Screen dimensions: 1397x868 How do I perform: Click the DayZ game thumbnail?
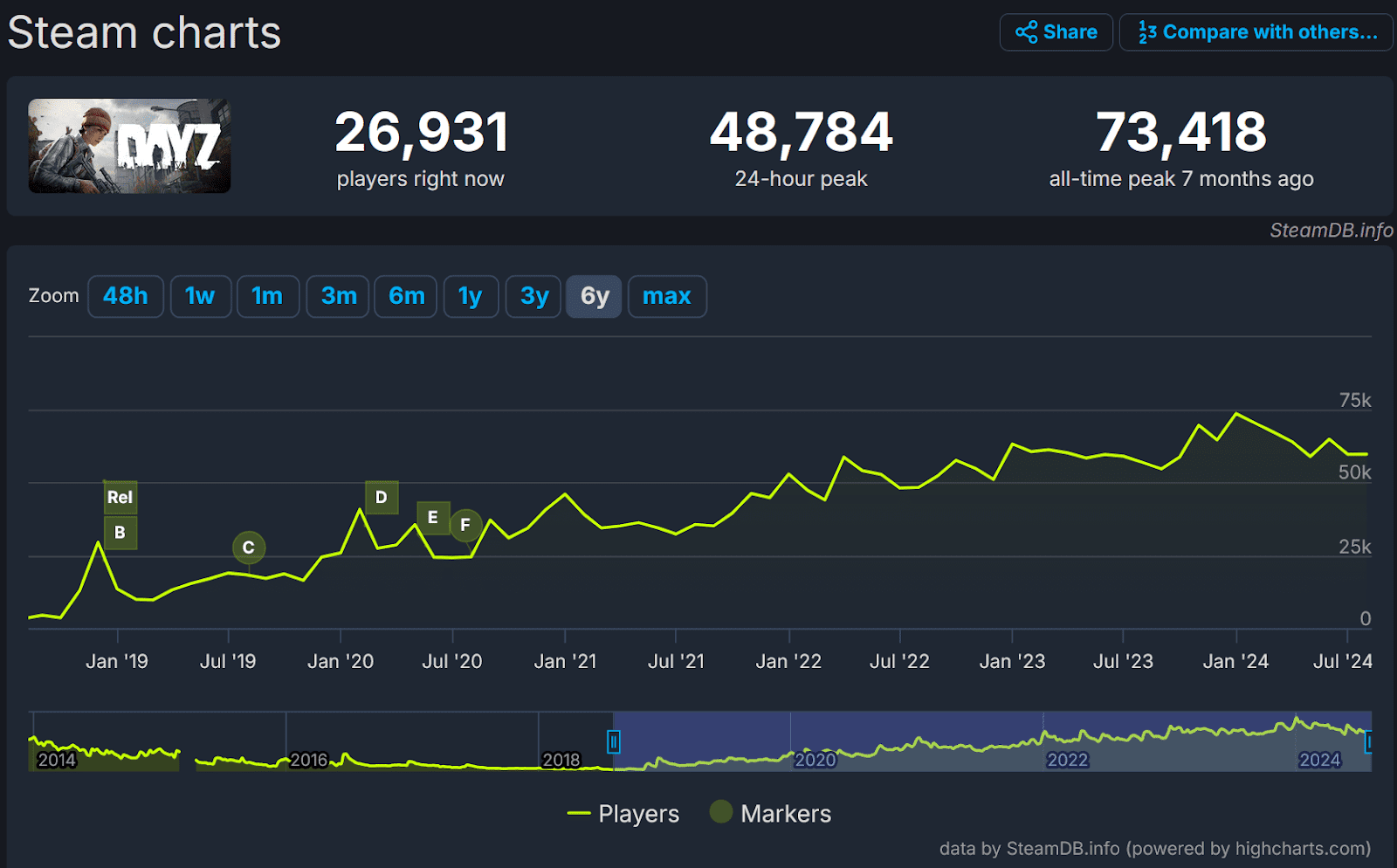click(129, 146)
